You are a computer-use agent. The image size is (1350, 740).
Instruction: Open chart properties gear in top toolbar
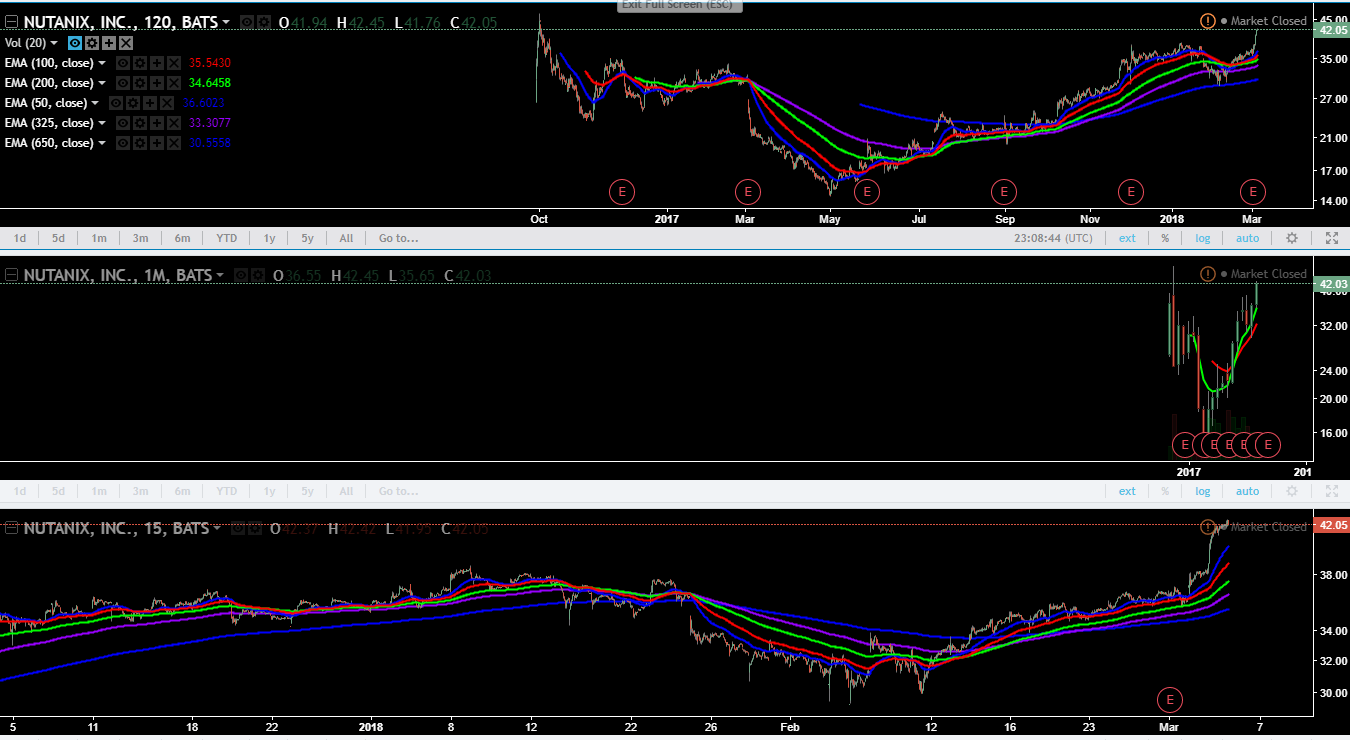coord(1292,238)
